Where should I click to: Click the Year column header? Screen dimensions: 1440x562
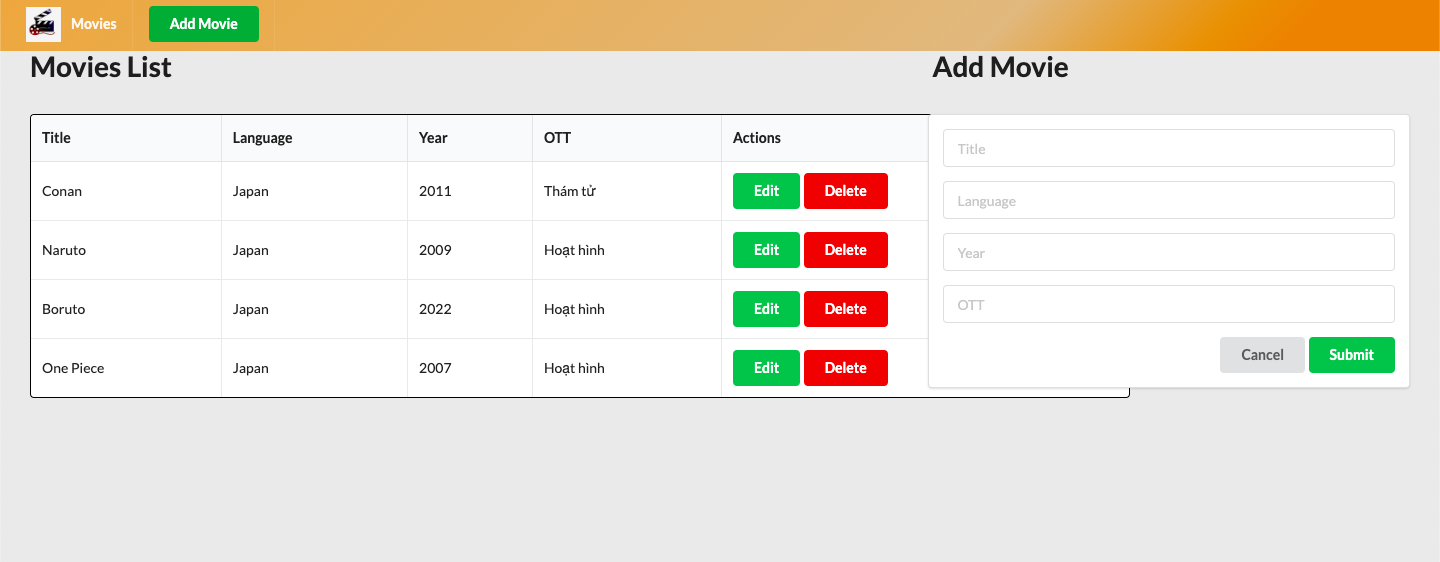433,138
